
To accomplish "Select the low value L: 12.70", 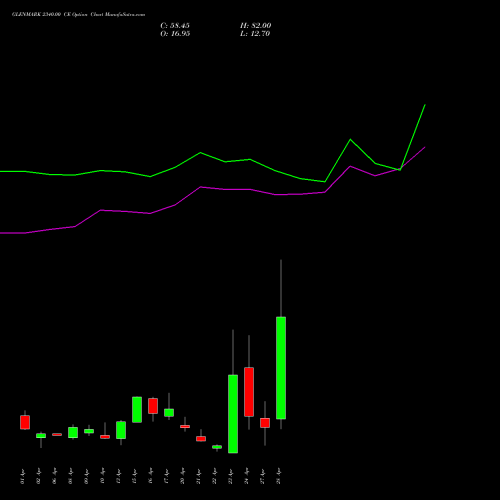I will (255, 34).
